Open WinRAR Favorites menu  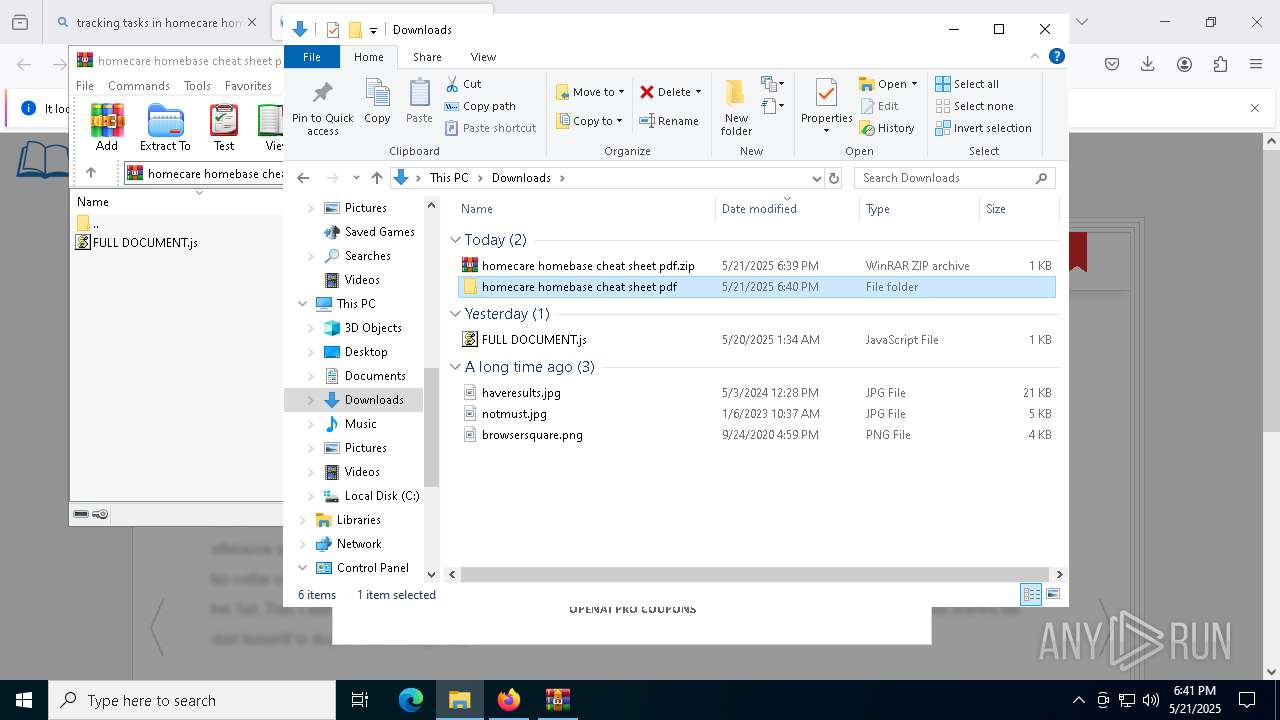pos(248,86)
